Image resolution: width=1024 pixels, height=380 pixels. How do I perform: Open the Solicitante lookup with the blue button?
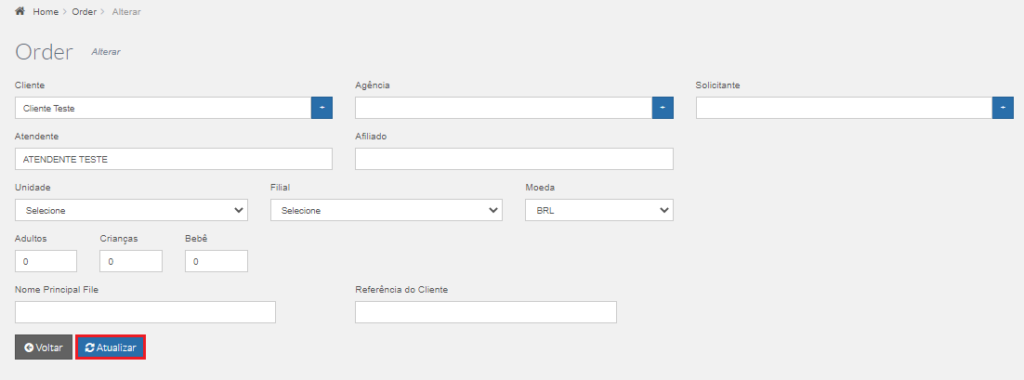[x=1003, y=108]
